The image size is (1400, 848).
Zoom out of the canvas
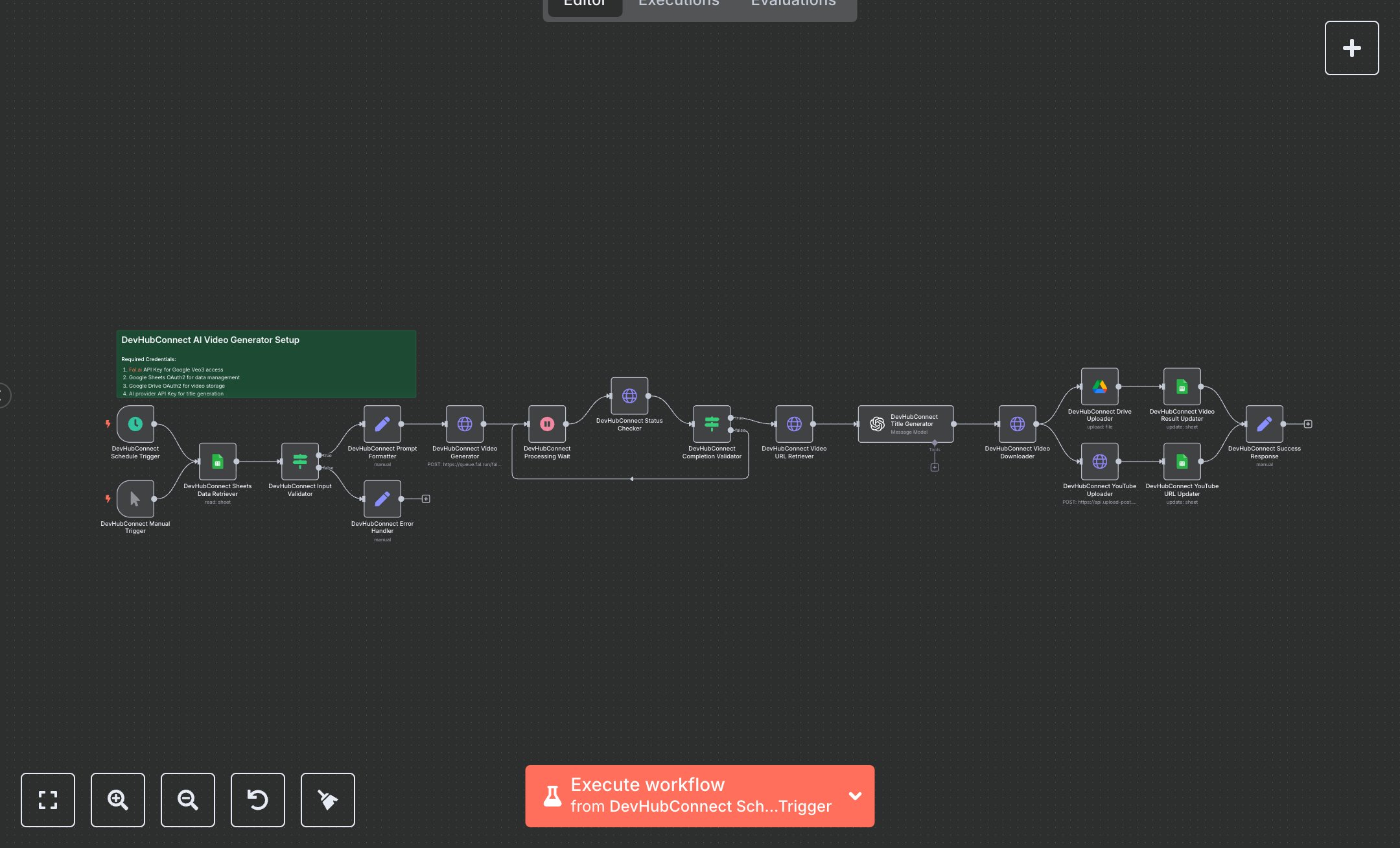[188, 799]
